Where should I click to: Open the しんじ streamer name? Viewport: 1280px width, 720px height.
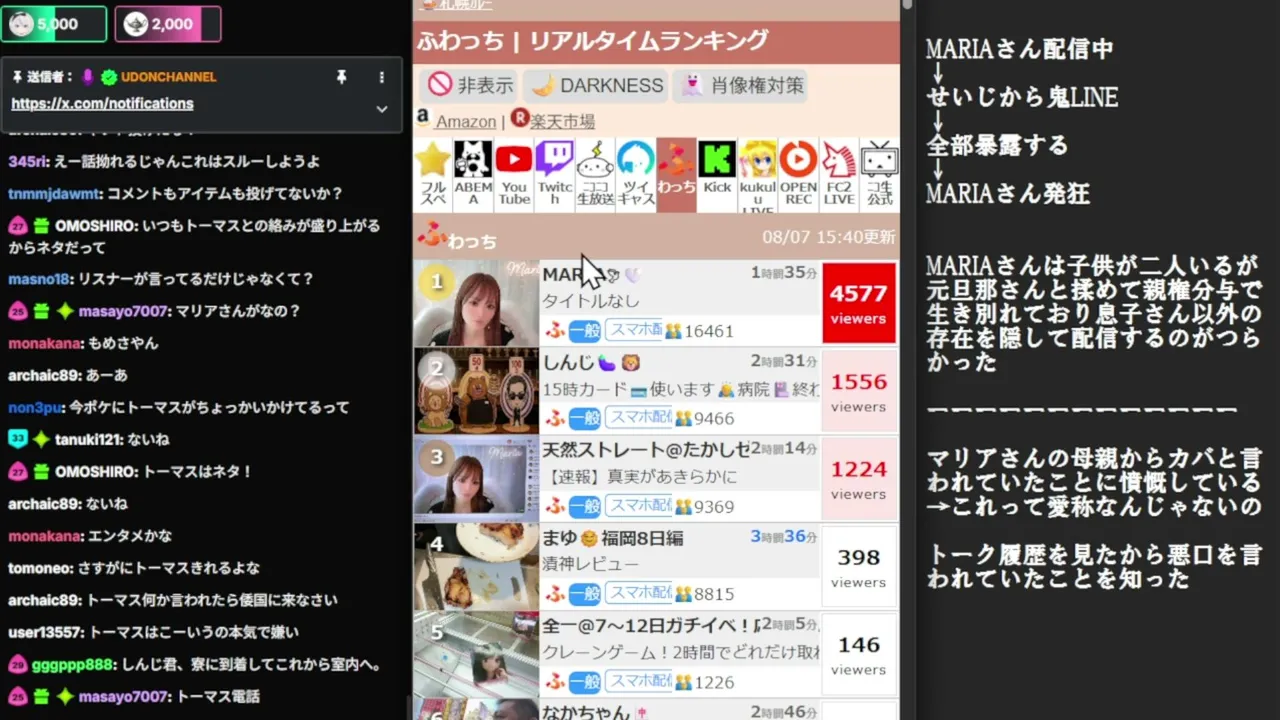(592, 363)
